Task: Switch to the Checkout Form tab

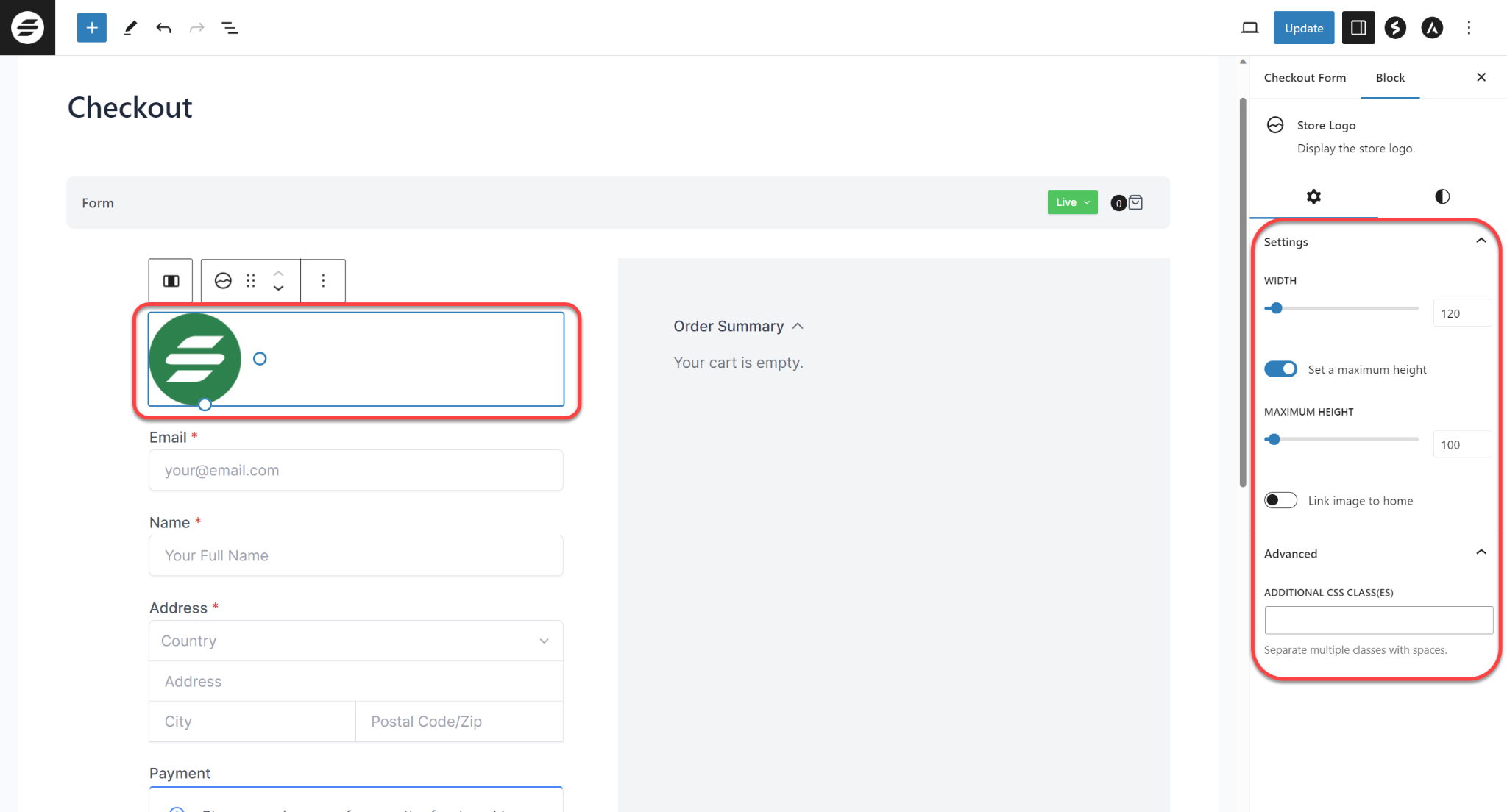Action: click(1305, 77)
